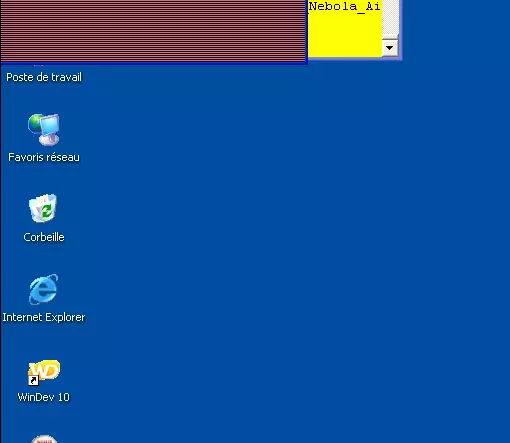Click the blue border edge of striped panel
The image size is (510, 443).
[x=153, y=63]
